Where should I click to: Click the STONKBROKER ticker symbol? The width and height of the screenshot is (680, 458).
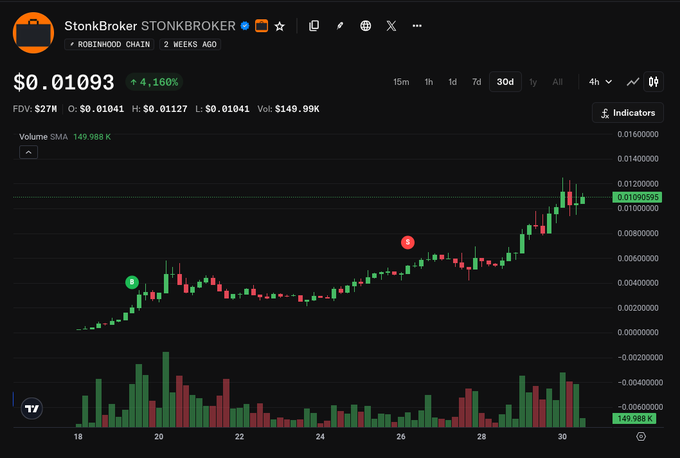[x=188, y=26]
